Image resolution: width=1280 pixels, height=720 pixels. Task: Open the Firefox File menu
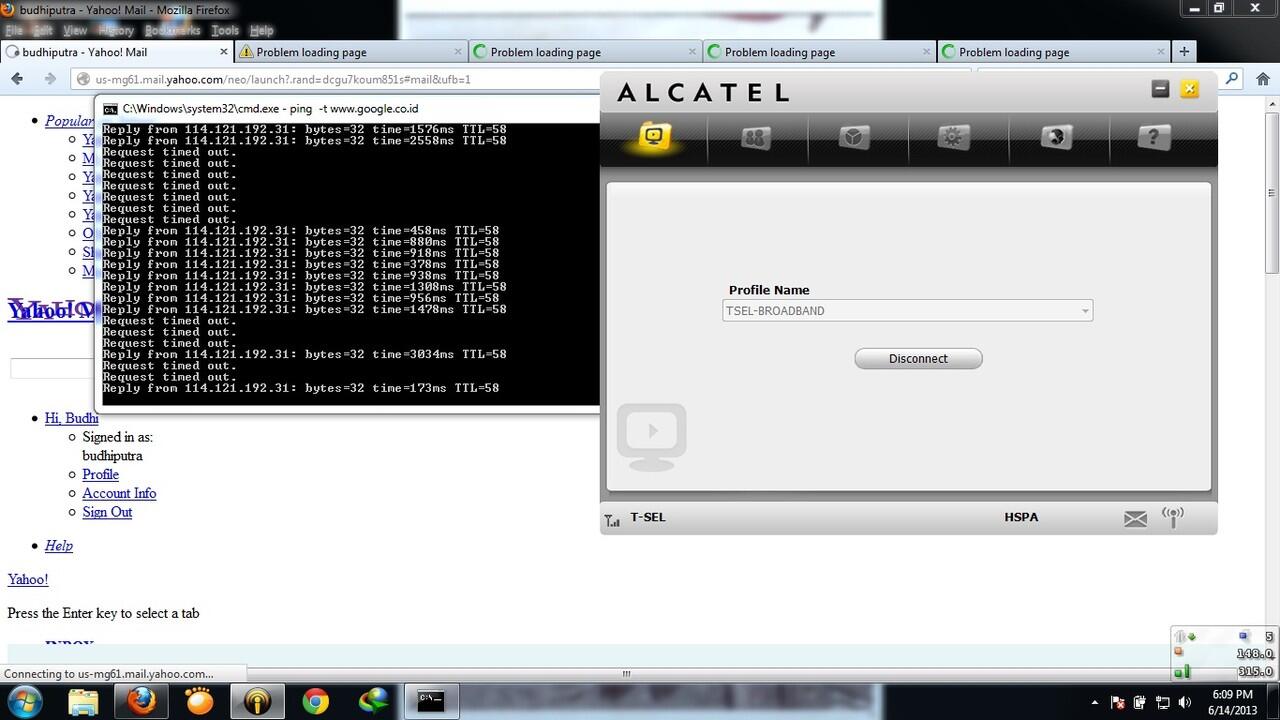[x=14, y=31]
